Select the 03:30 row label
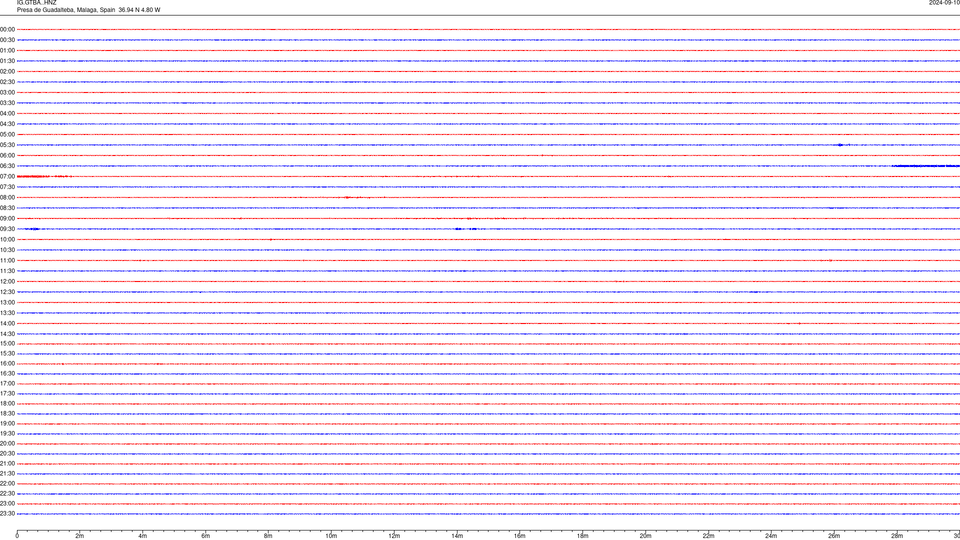This screenshot has width=960, height=540. coord(7,103)
